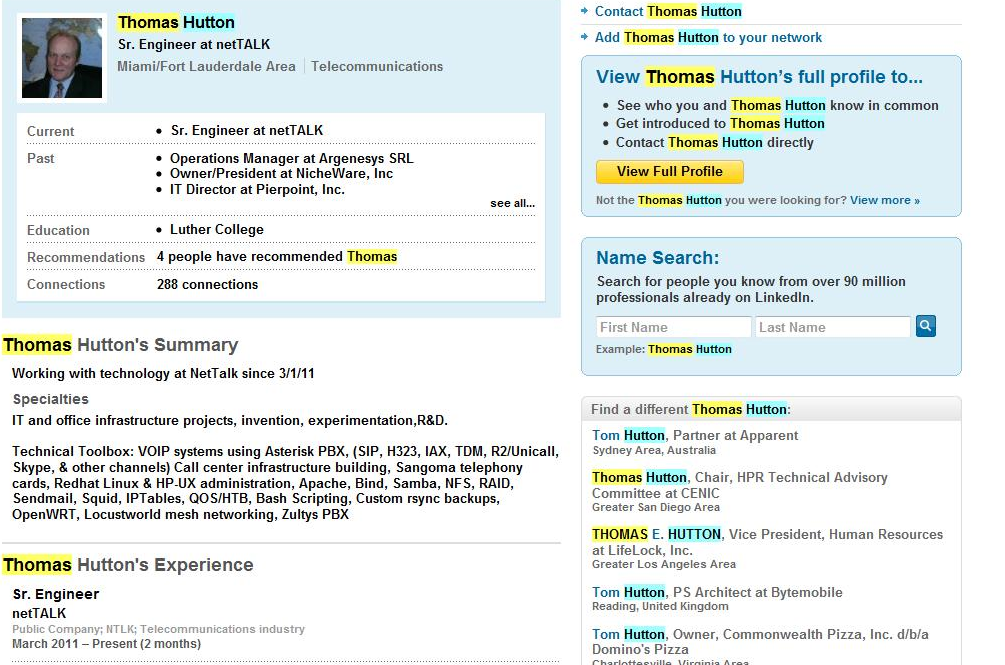
Task: Click the Name Search: heading
Action: pos(658,258)
